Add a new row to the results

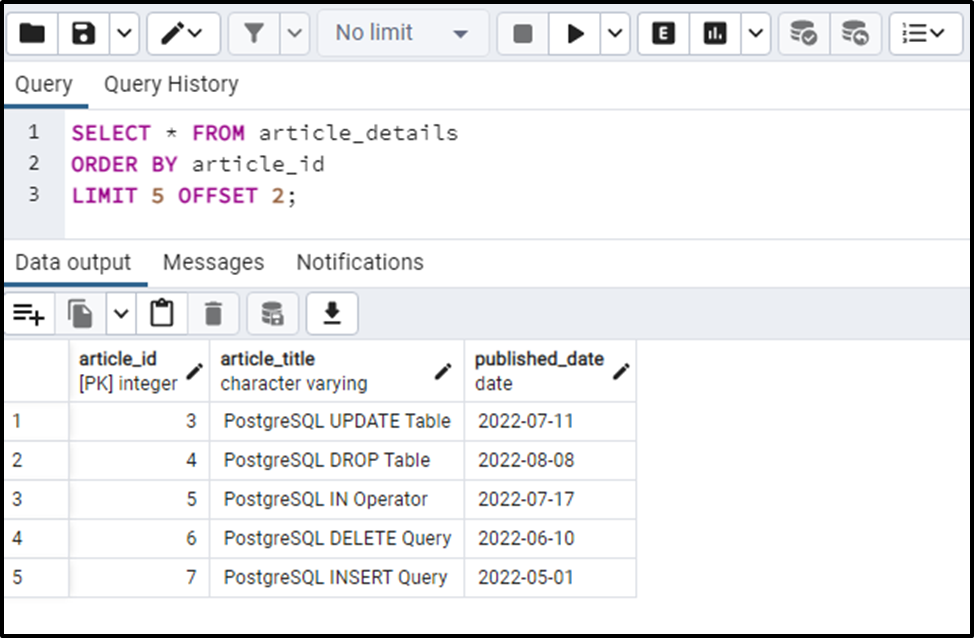(x=30, y=313)
